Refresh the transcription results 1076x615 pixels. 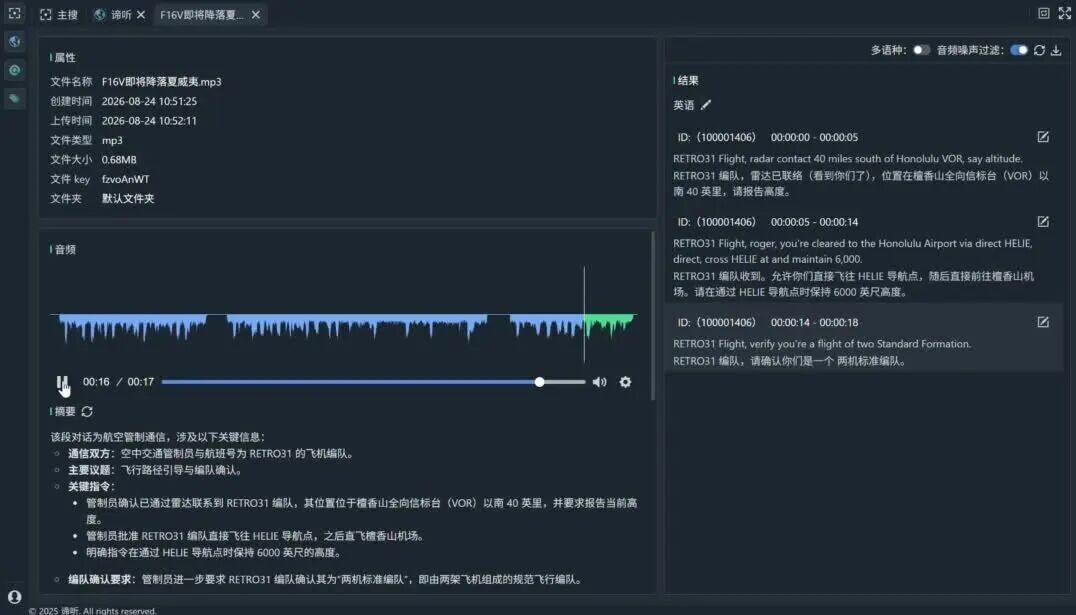click(x=1039, y=50)
